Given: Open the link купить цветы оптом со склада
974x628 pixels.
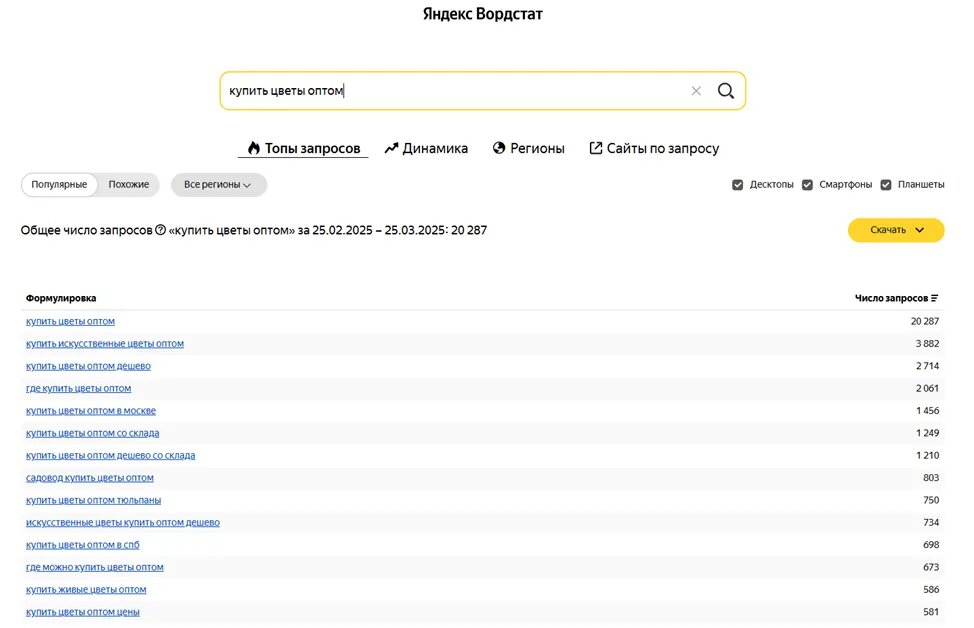Looking at the screenshot, I should [x=93, y=433].
